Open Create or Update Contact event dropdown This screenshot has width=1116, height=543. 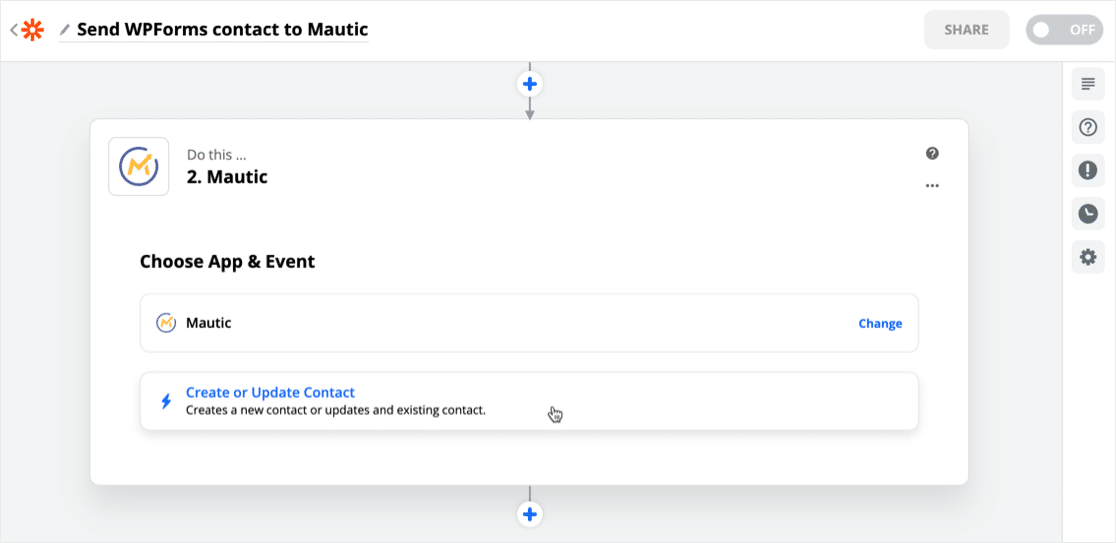point(529,401)
